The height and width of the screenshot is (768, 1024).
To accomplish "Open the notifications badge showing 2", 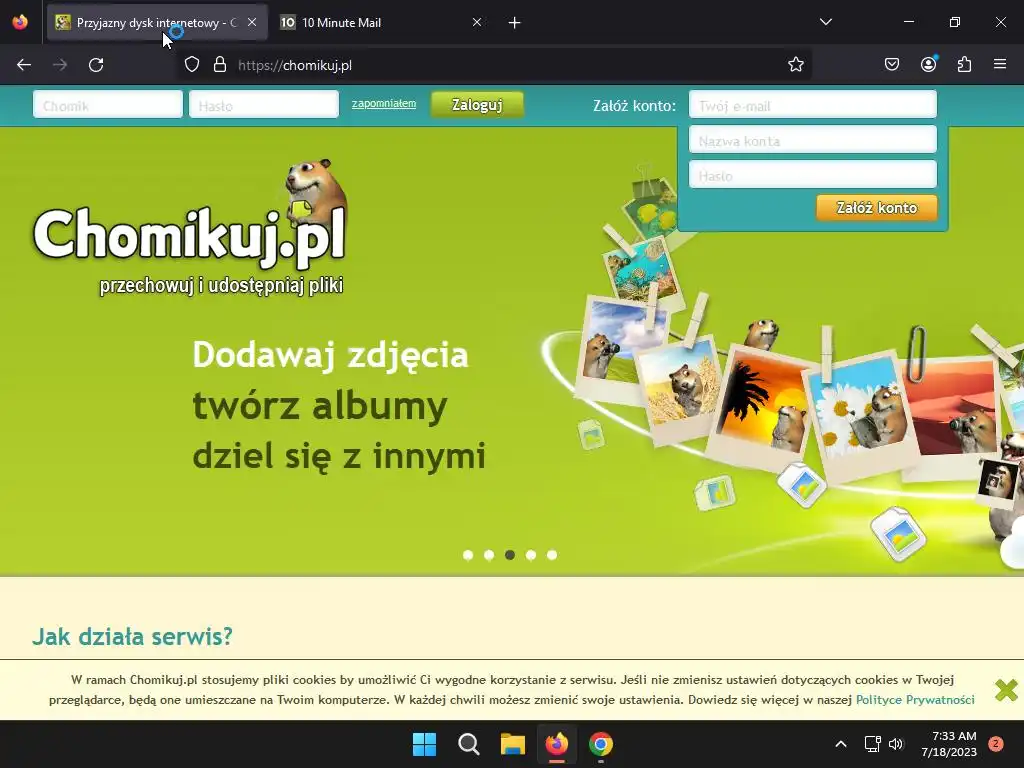I will (x=996, y=744).
